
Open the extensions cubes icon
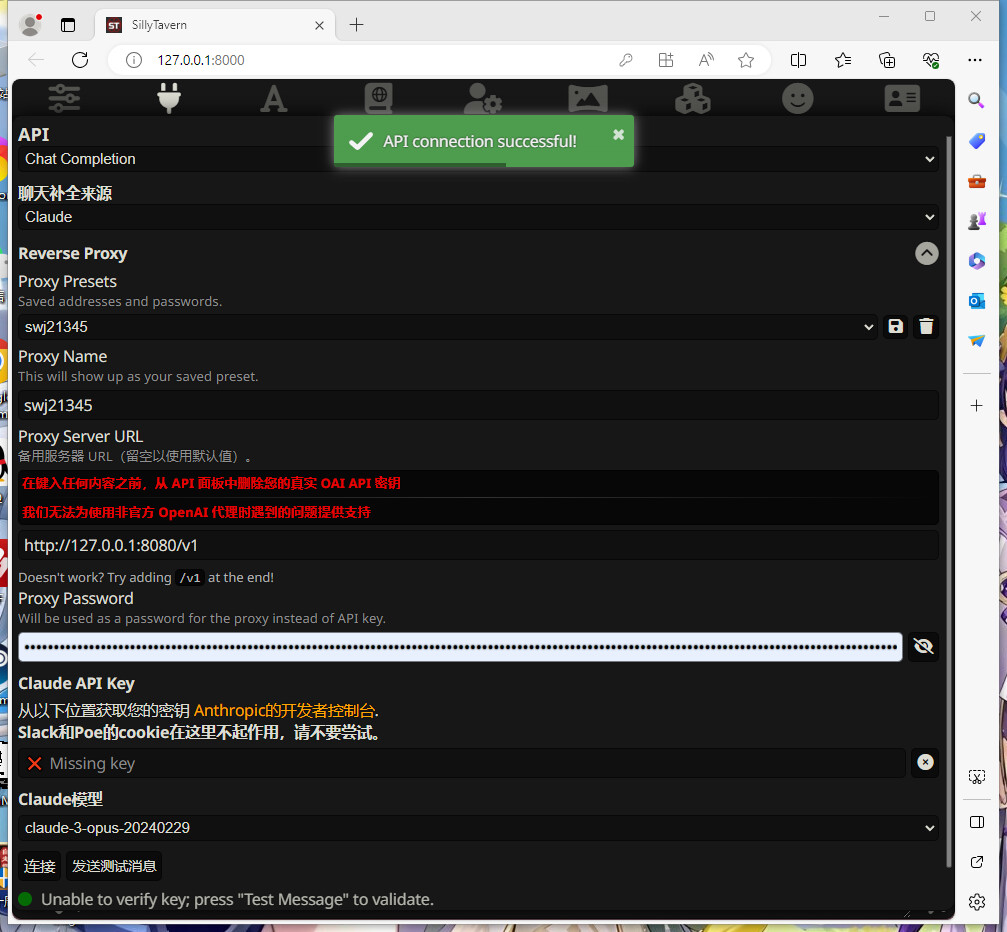click(x=692, y=98)
